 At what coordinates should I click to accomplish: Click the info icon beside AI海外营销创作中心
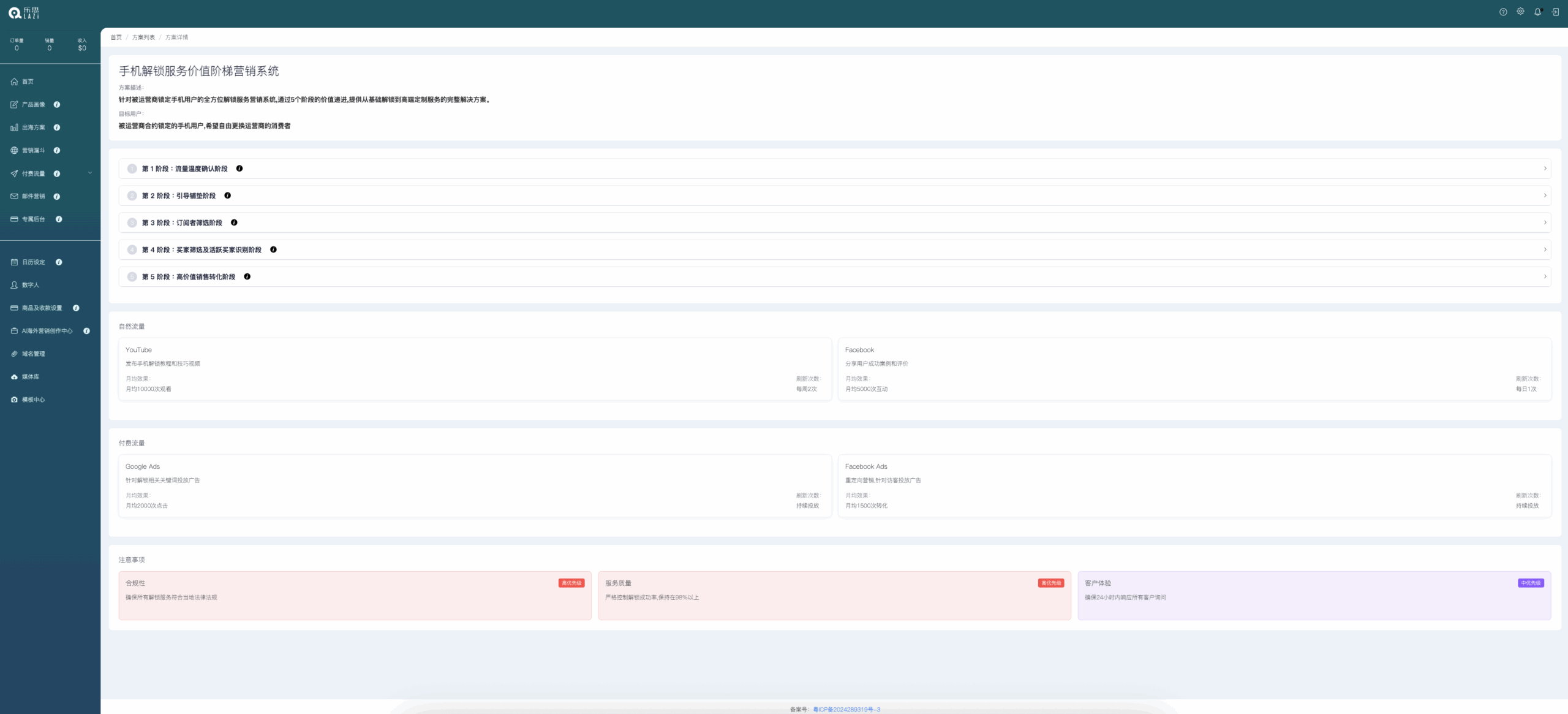[x=86, y=331]
